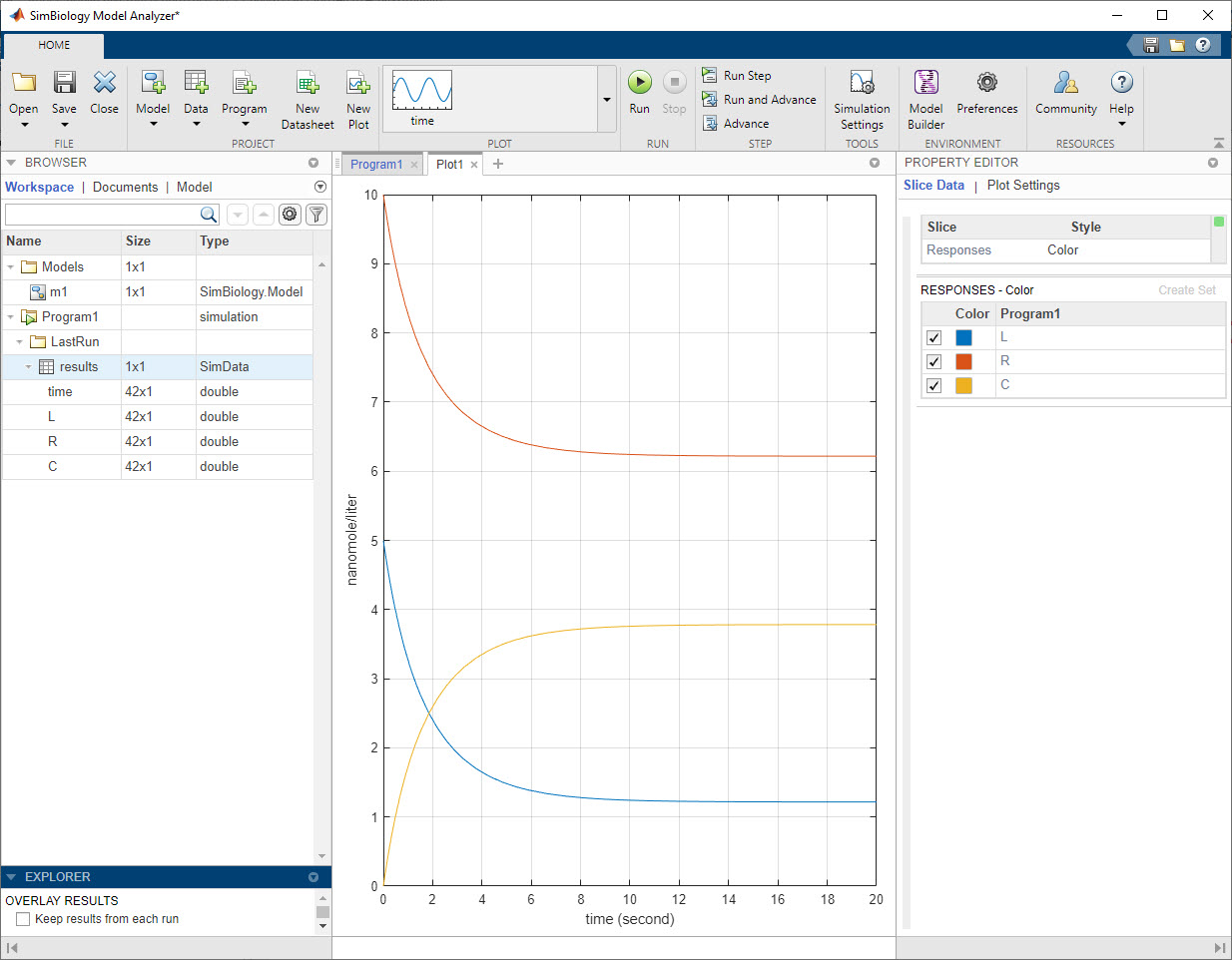Collapse the Explorer panel
Image resolution: width=1232 pixels, height=960 pixels.
point(11,877)
